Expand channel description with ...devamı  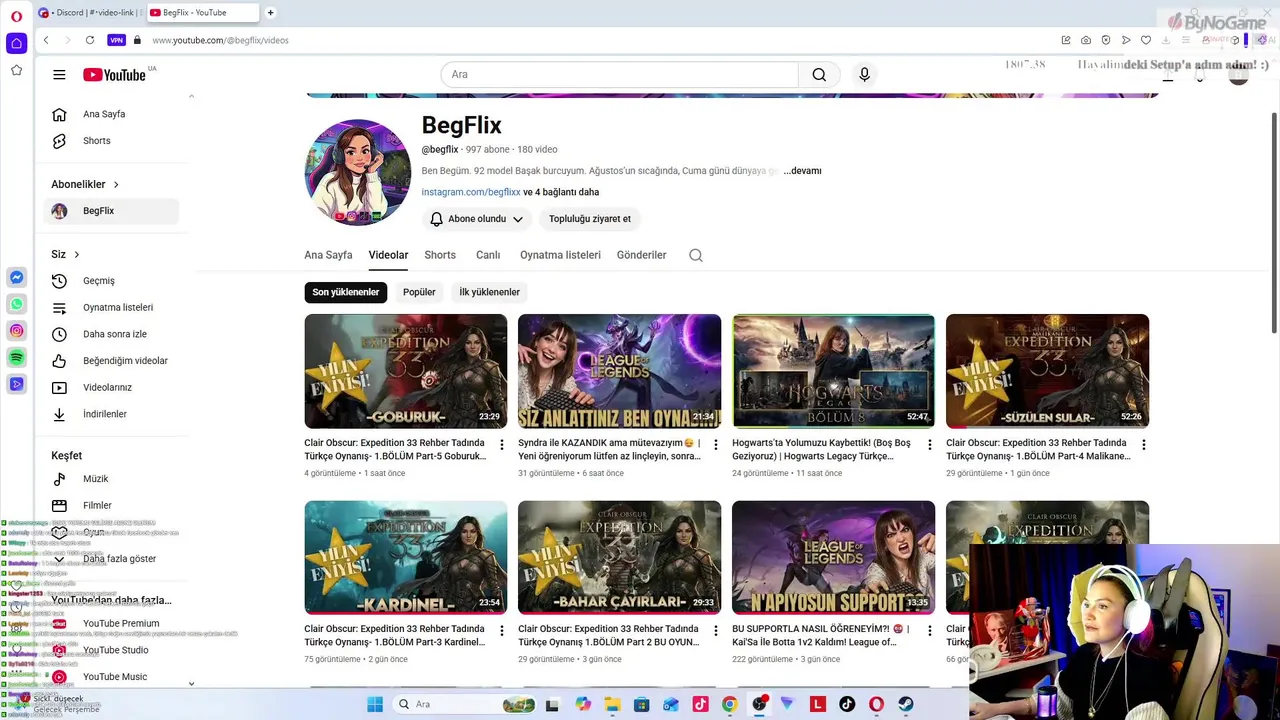pyautogui.click(x=802, y=171)
